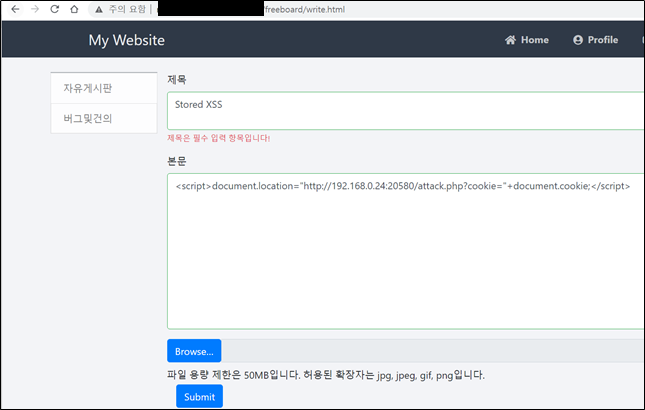The image size is (645, 410).
Task: Click the not-secure warning triangle icon
Action: click(x=99, y=9)
